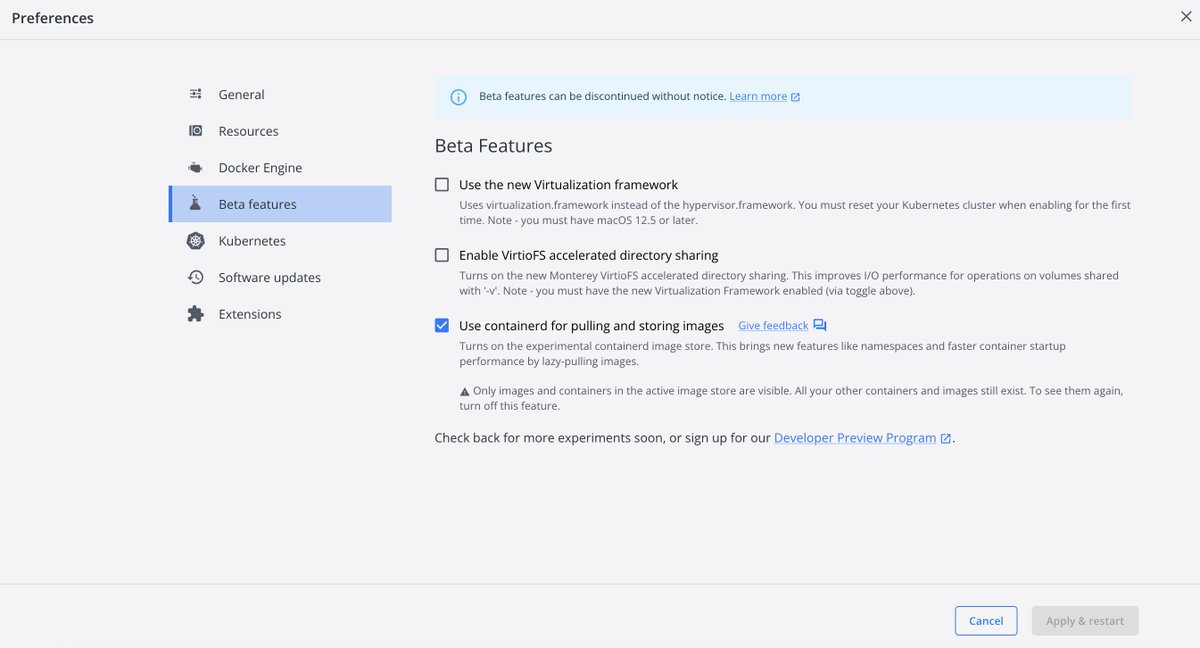Select the Beta features tab
The height and width of the screenshot is (648, 1200).
click(x=280, y=204)
